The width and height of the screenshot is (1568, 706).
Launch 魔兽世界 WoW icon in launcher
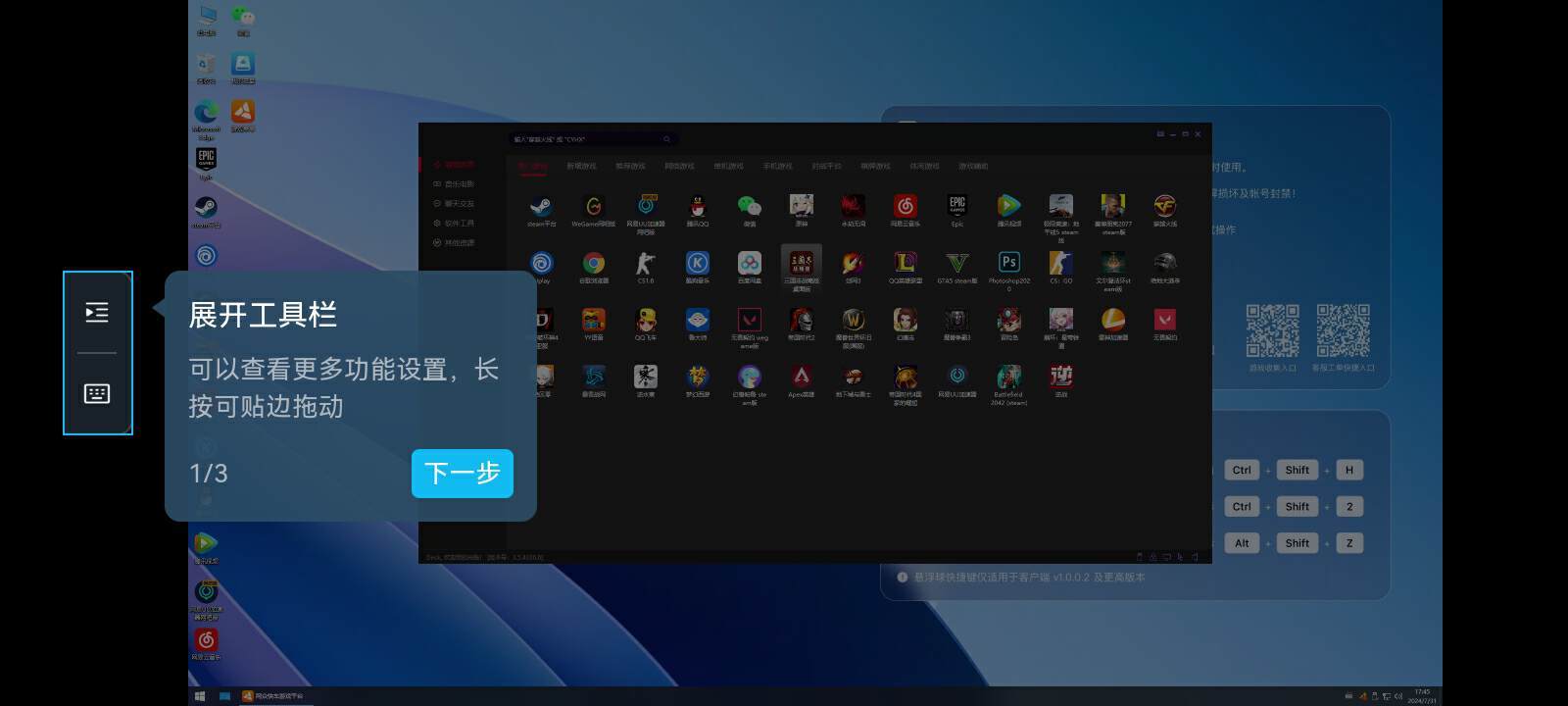tap(854, 320)
